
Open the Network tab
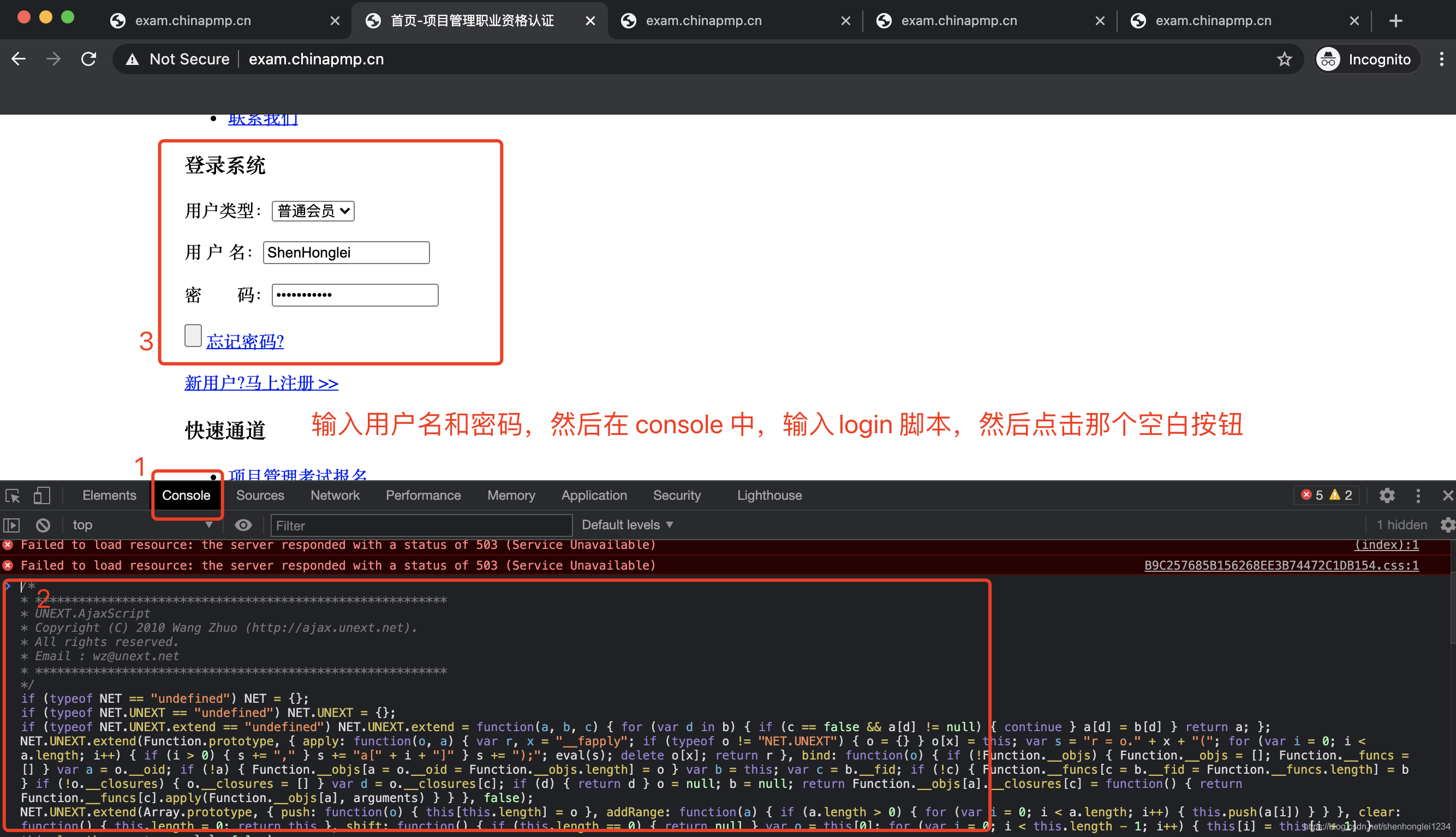(x=335, y=495)
